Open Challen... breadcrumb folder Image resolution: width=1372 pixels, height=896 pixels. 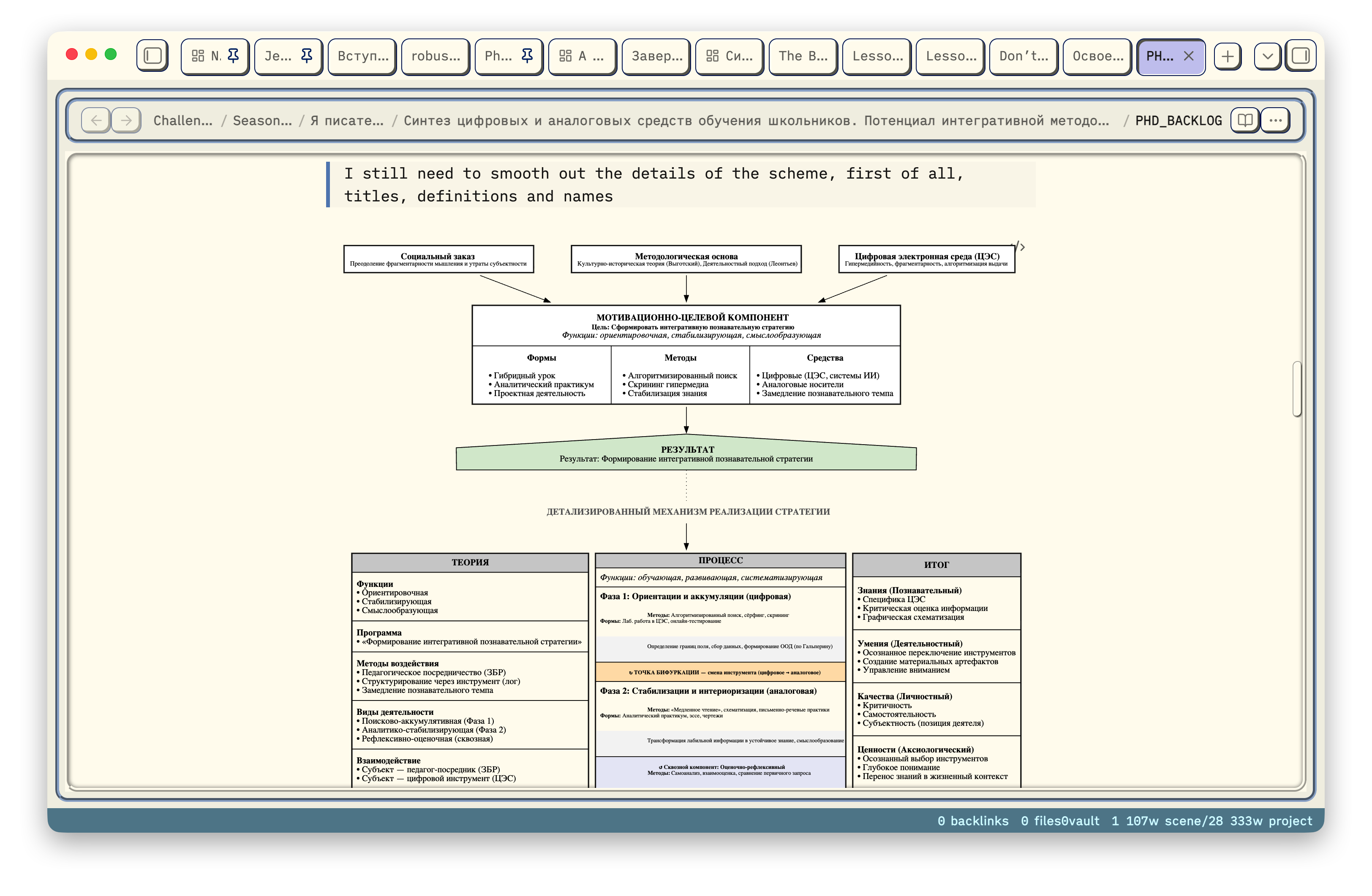(183, 120)
